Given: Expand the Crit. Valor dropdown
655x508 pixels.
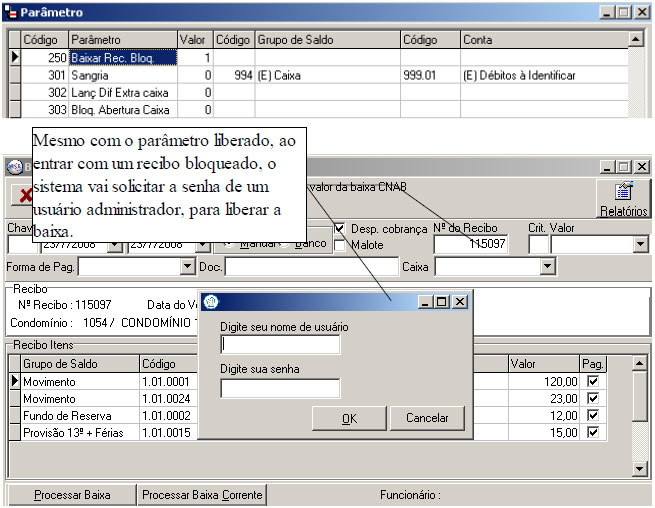Looking at the screenshot, I should (641, 244).
